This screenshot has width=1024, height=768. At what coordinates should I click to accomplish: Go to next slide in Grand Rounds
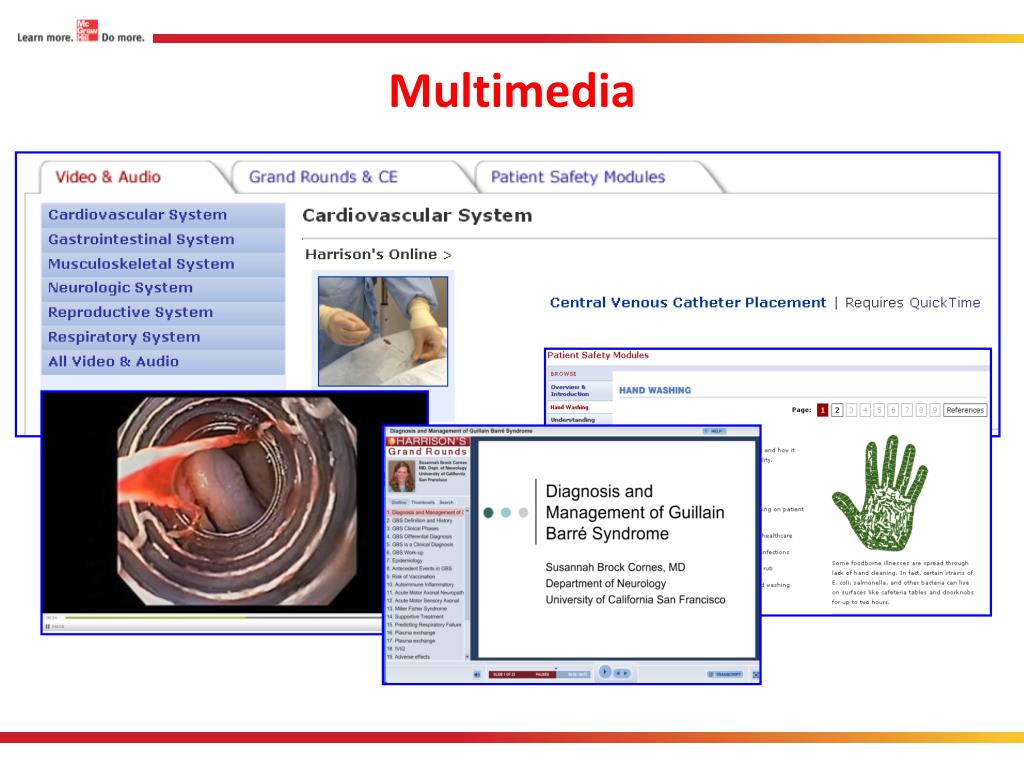pos(626,673)
